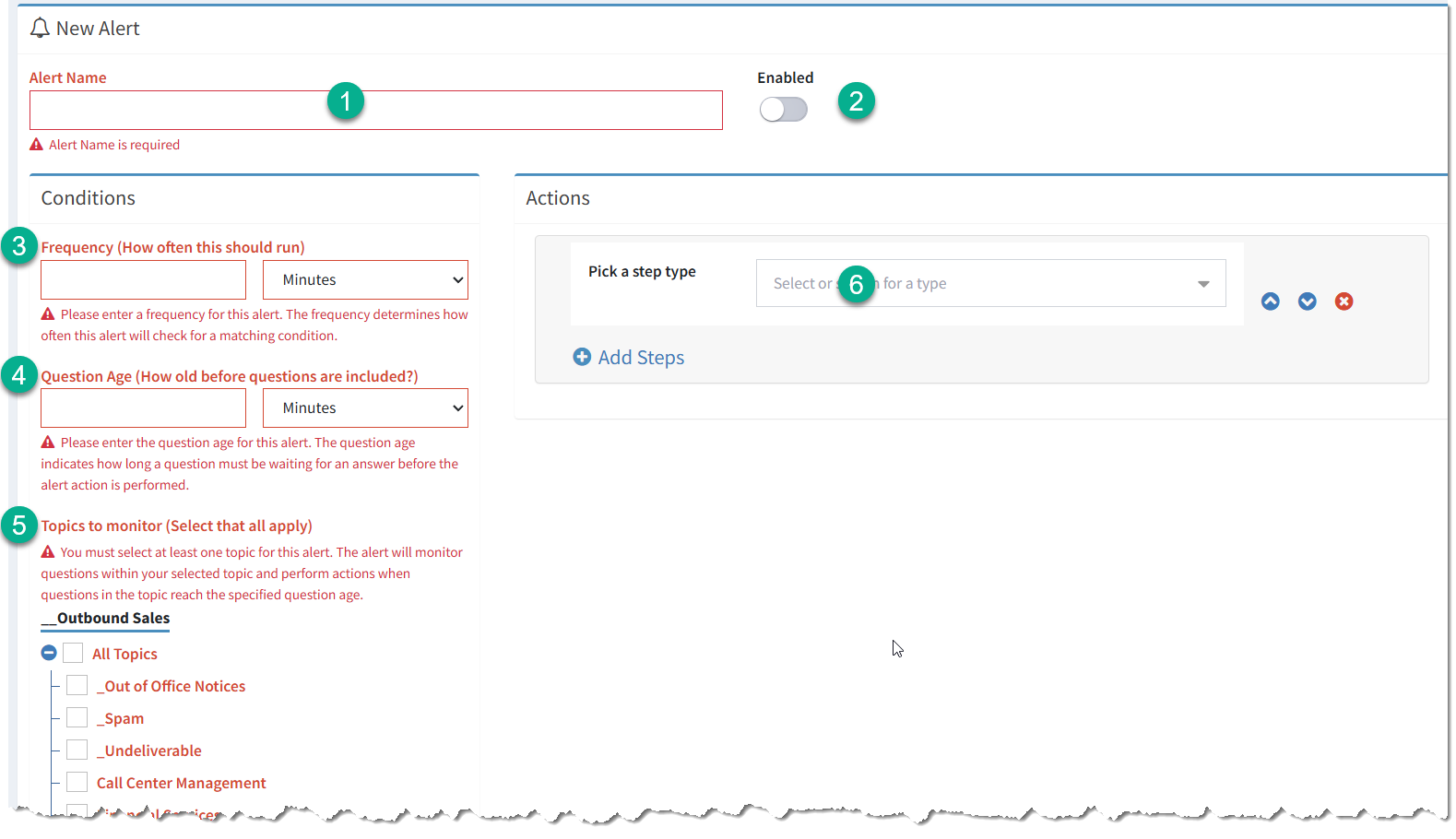Click the _Out of Office Notices topic label
This screenshot has width=1456, height=839.
(172, 686)
